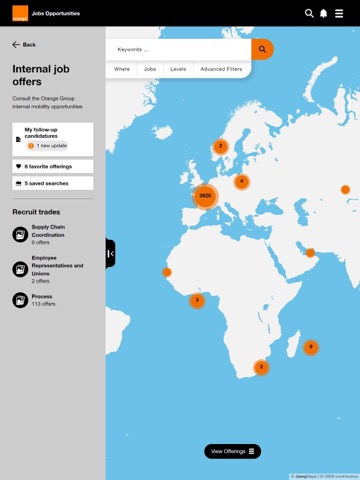Viewport: 360px width, 480px height.
Task: Click the orange marker on Senegal coast
Action: [167, 272]
